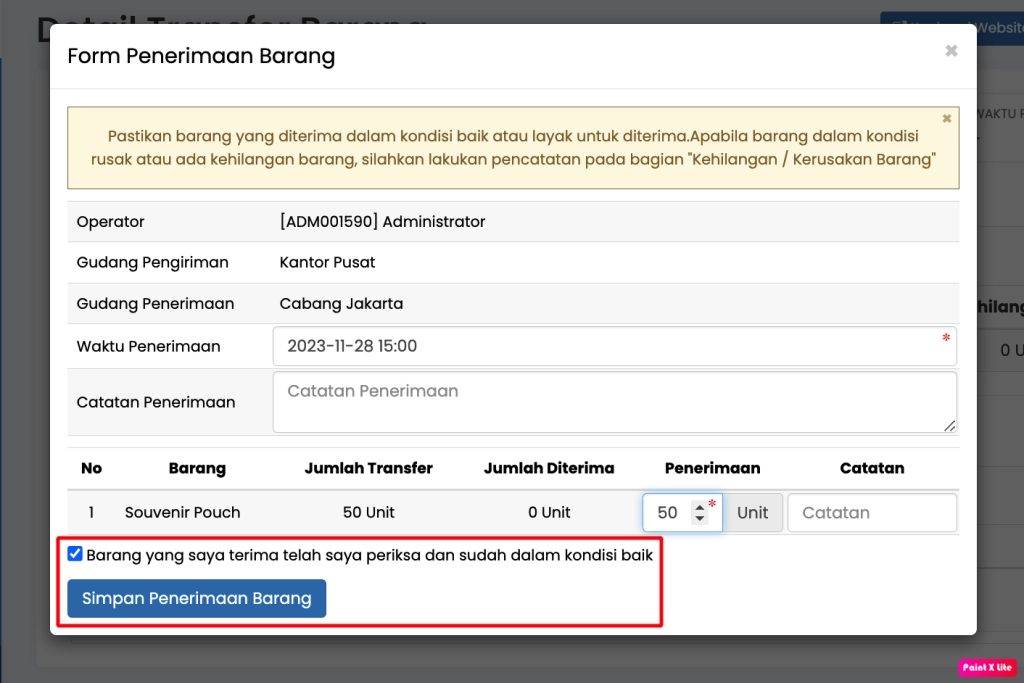Click the Cabang Jakarta warehouse value
1024x683 pixels.
pos(341,303)
